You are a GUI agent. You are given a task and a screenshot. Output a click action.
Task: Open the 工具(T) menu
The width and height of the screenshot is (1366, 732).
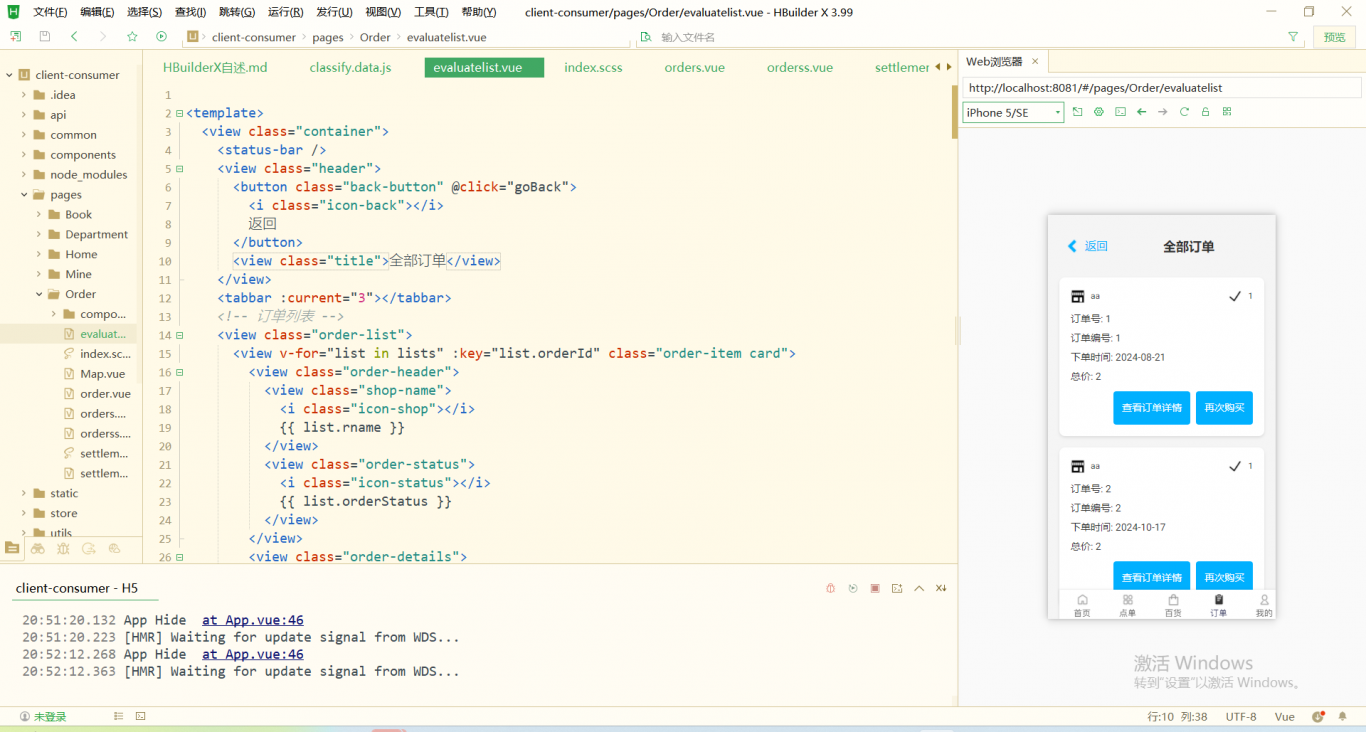pyautogui.click(x=431, y=12)
